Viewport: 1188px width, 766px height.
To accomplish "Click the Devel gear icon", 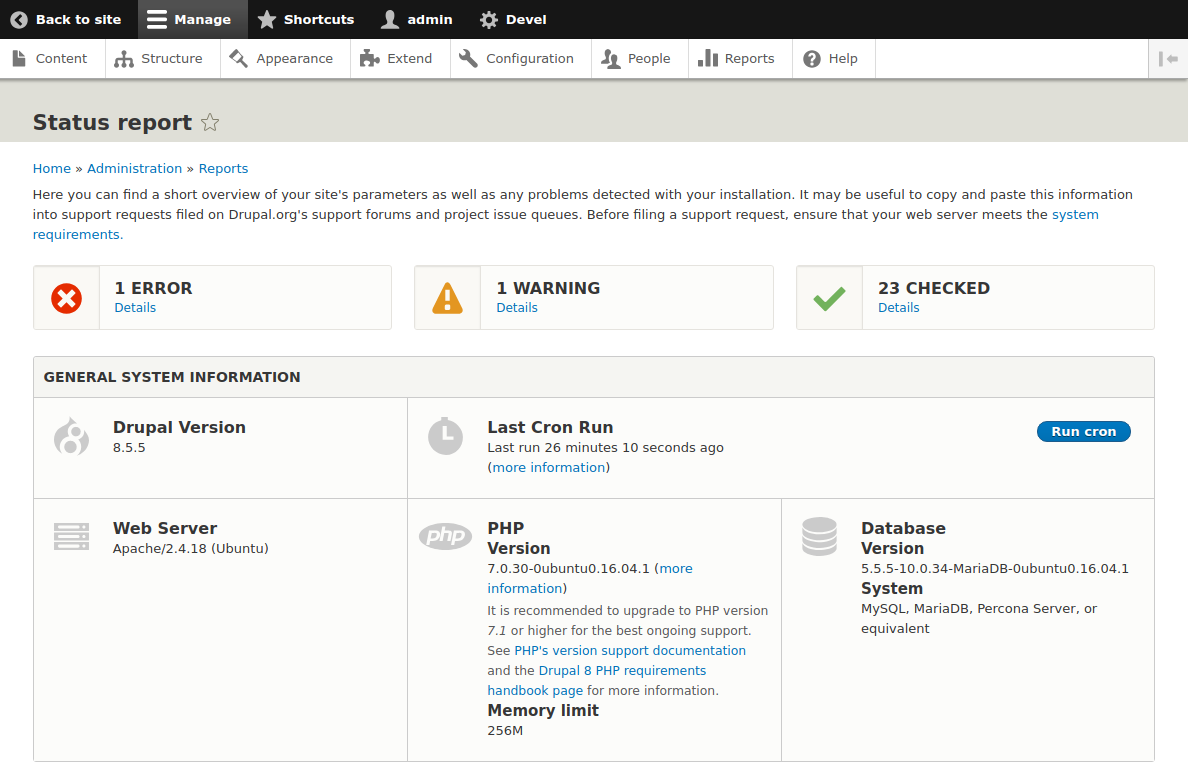I will click(489, 20).
